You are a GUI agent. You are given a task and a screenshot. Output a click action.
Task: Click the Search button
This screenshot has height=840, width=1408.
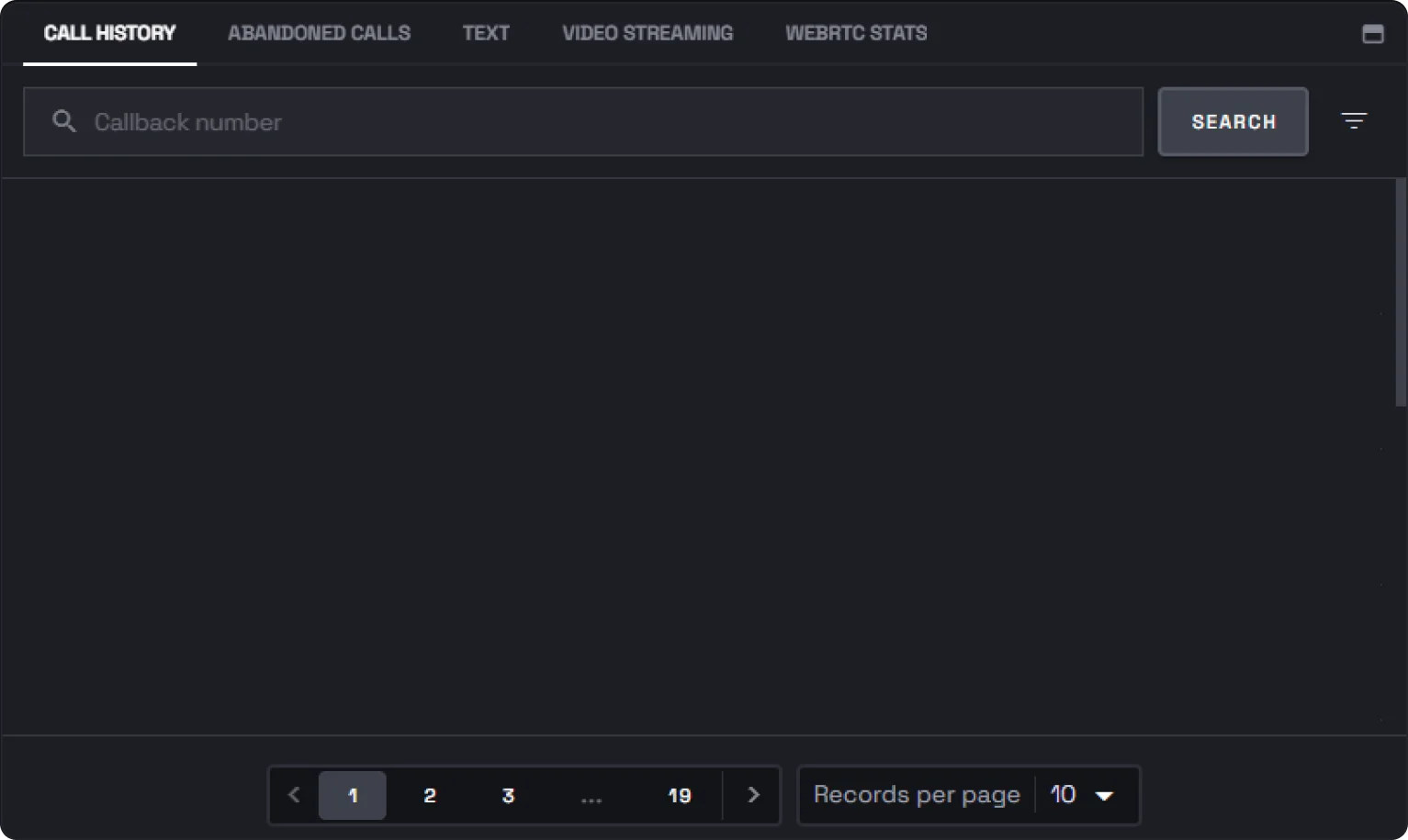tap(1233, 122)
